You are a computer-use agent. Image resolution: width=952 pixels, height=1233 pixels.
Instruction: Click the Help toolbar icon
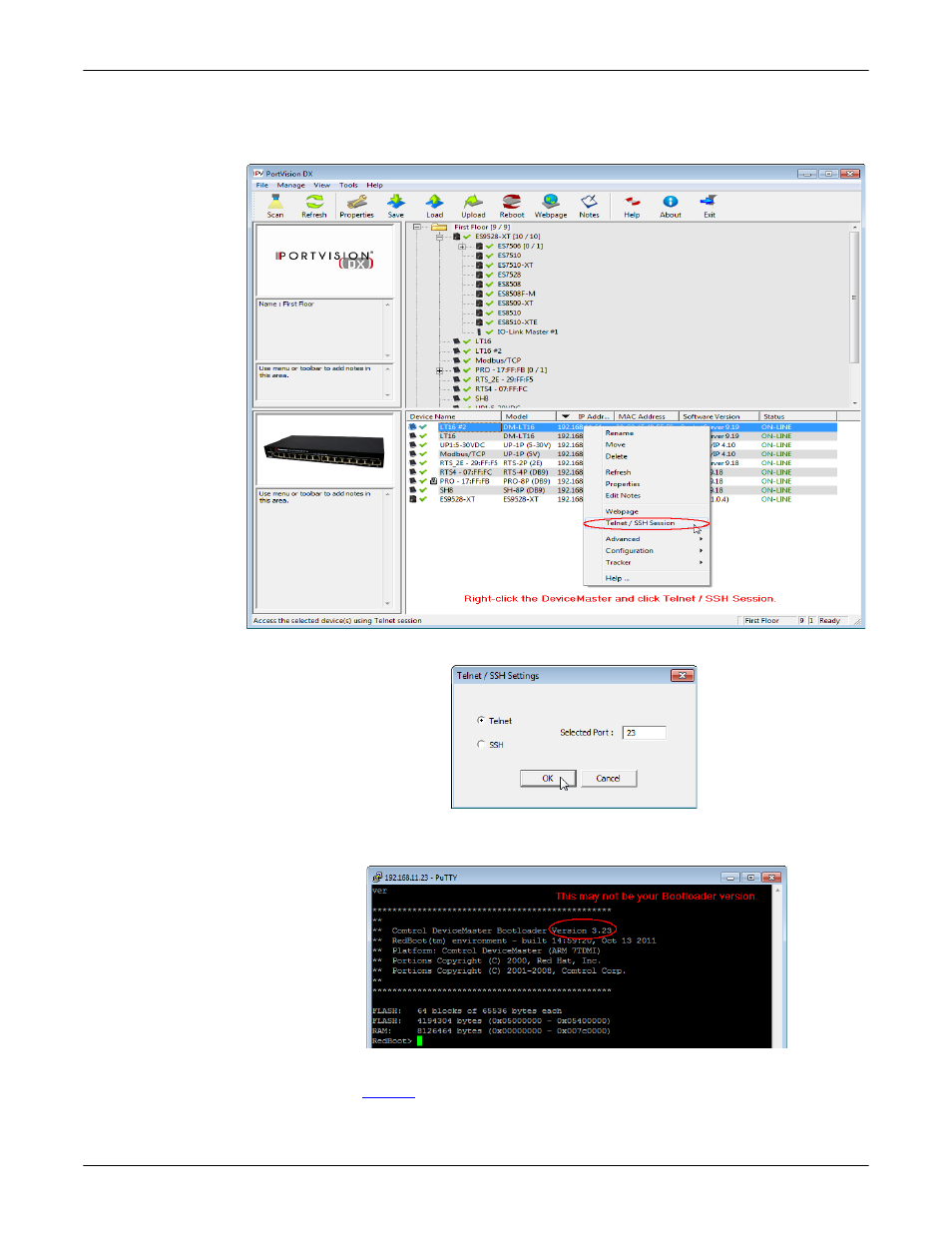[x=632, y=206]
